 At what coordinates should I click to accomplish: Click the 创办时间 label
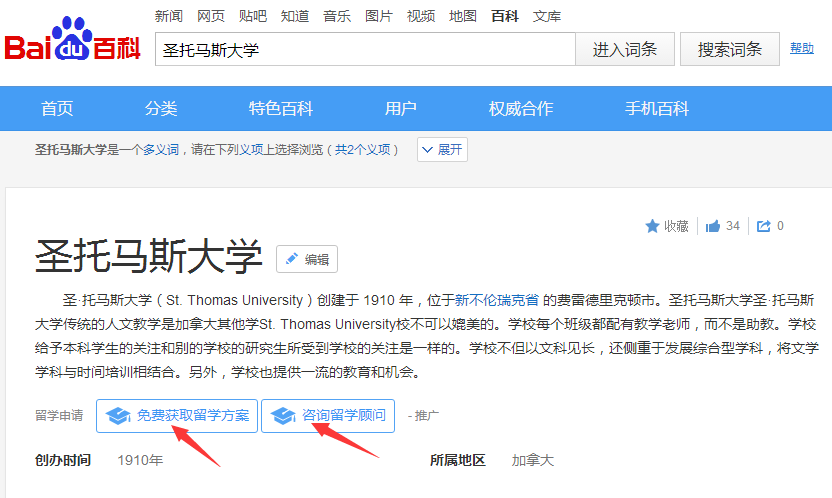63,460
